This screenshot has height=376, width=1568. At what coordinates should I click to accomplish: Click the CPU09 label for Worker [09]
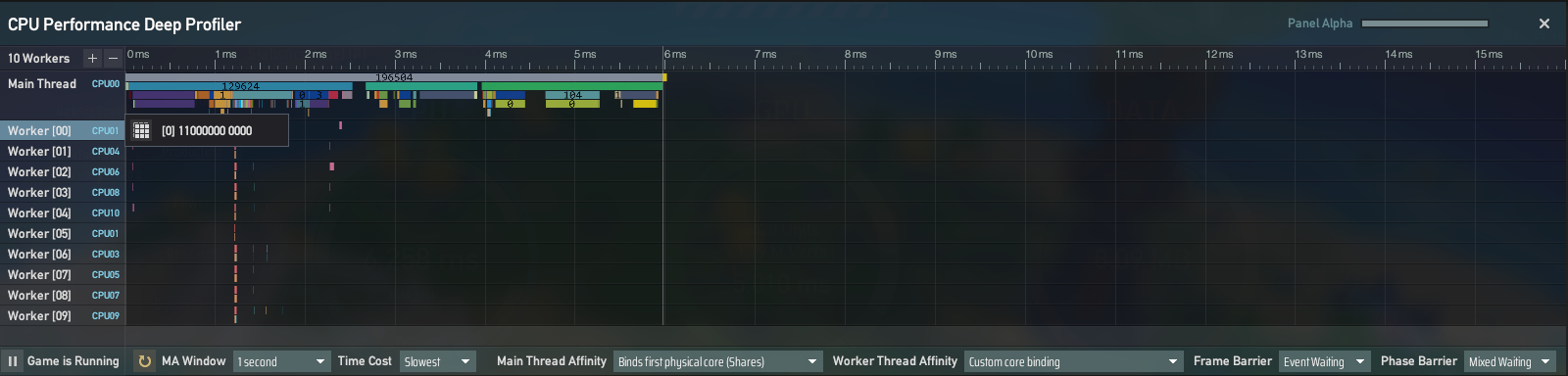click(106, 316)
